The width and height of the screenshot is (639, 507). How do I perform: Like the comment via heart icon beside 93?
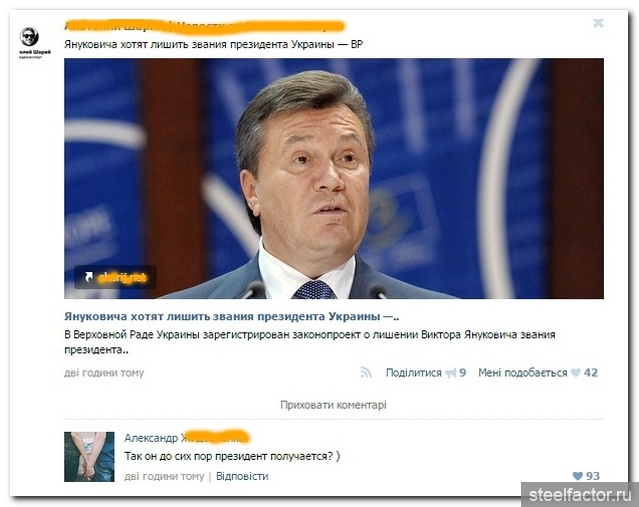tap(577, 476)
